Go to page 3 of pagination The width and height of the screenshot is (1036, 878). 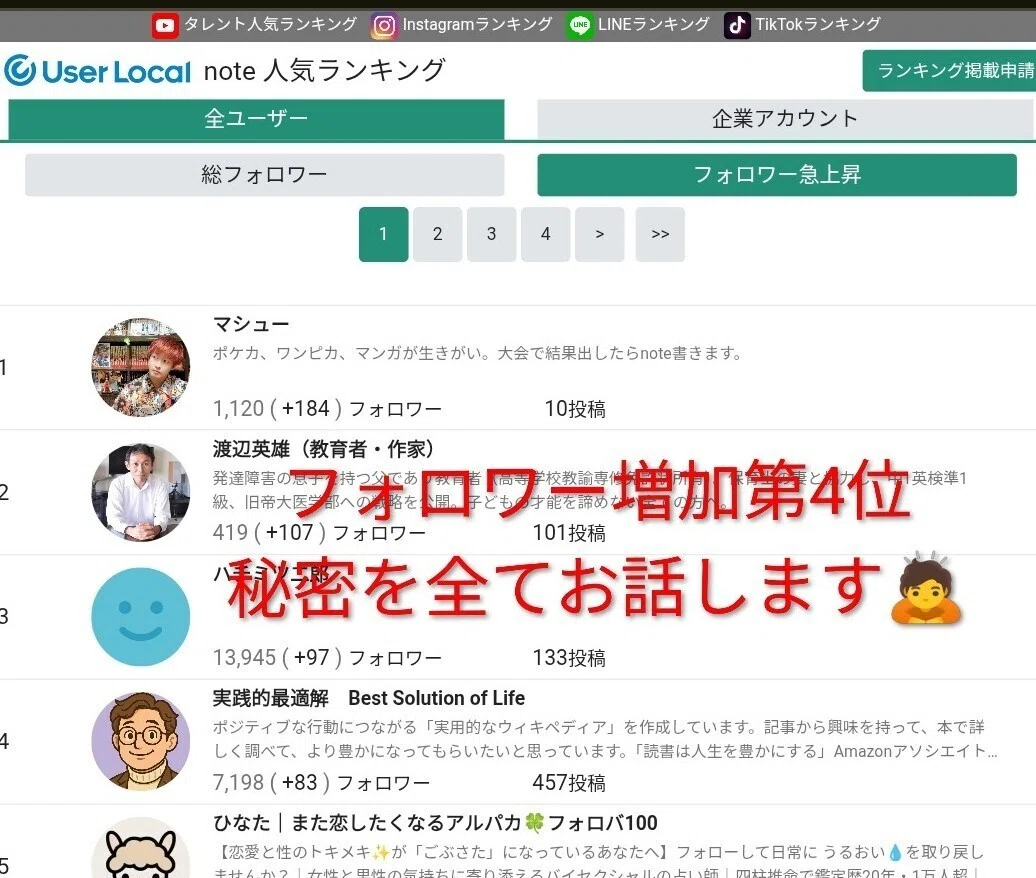click(492, 234)
